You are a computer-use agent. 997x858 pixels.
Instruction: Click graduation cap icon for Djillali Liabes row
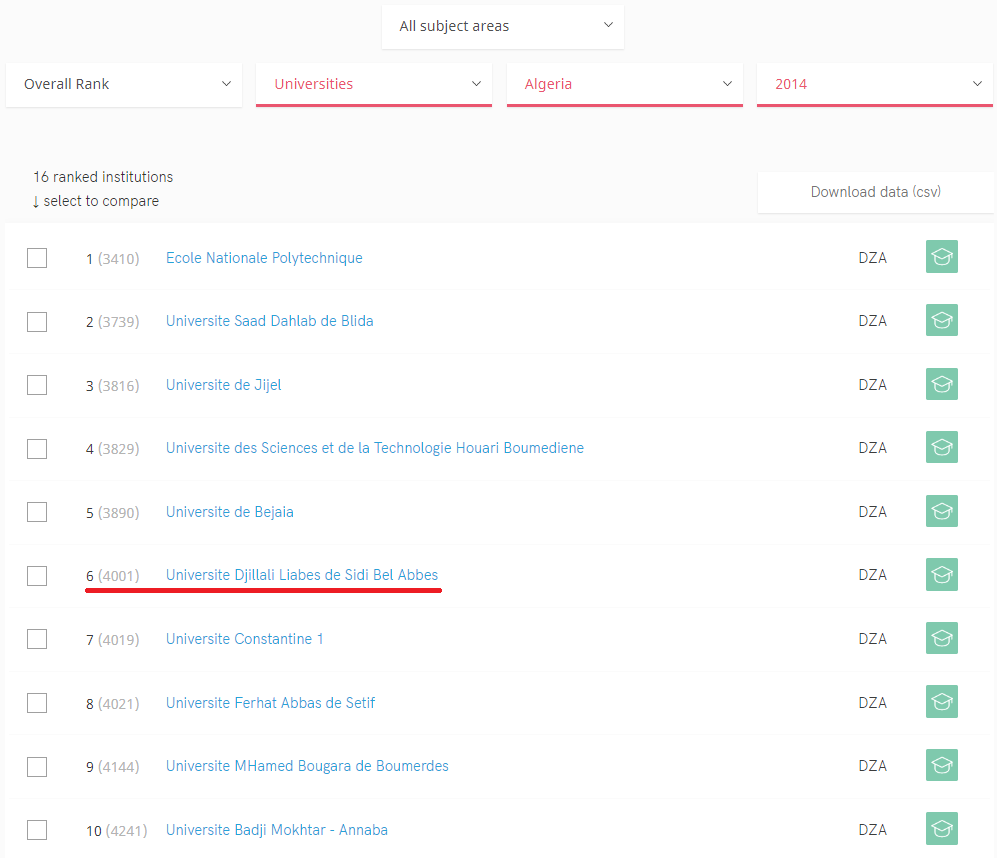(942, 574)
